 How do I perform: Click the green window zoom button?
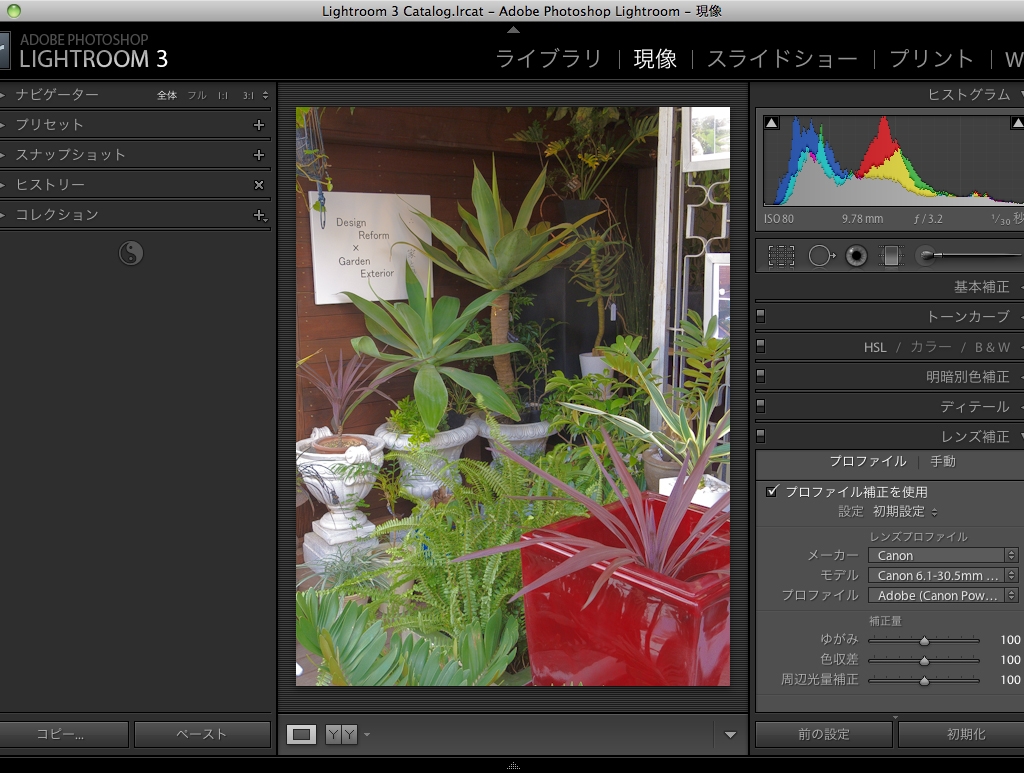[x=14, y=10]
